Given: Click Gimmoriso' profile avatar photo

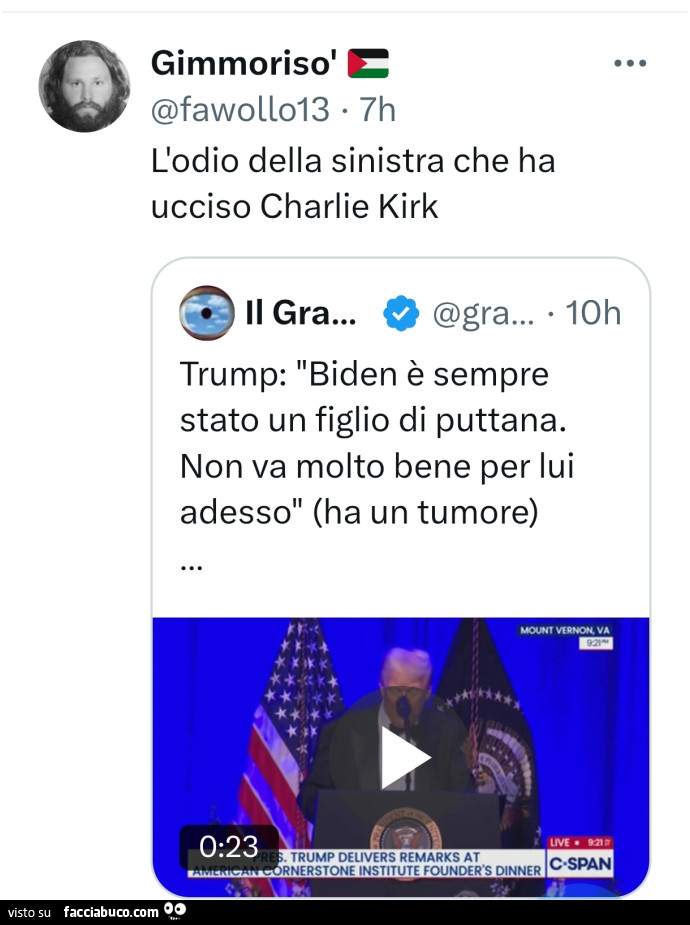Looking at the screenshot, I should (x=84, y=86).
